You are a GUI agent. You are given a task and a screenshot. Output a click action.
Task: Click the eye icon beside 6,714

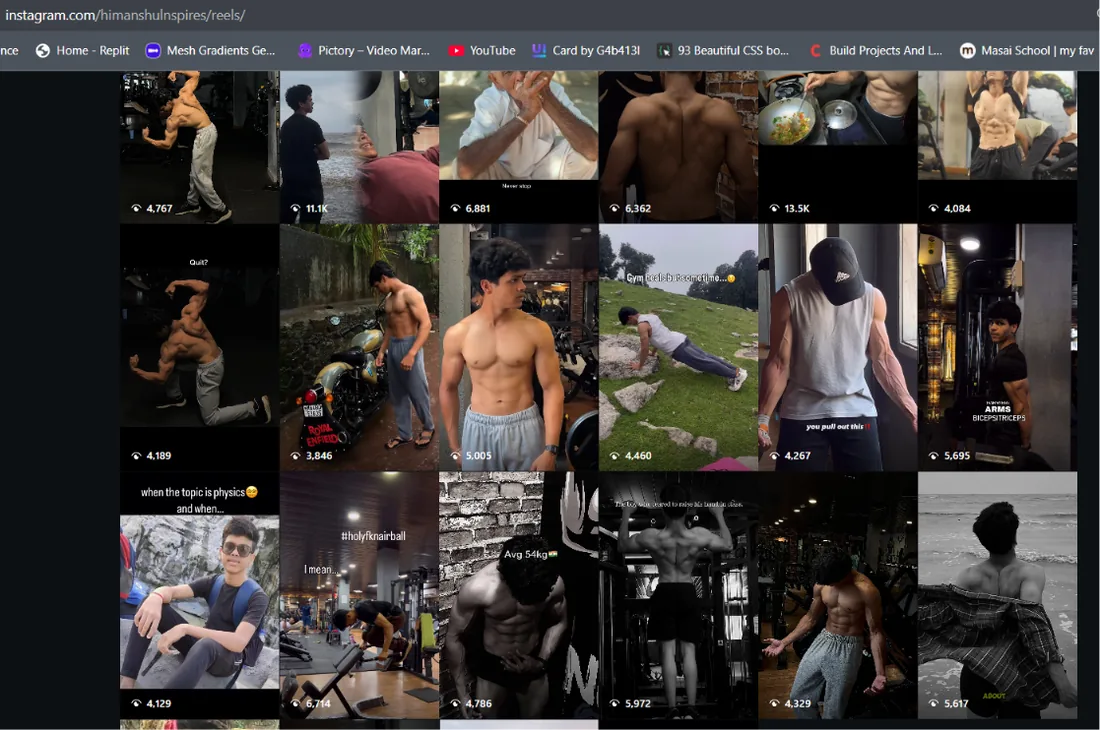tap(295, 703)
